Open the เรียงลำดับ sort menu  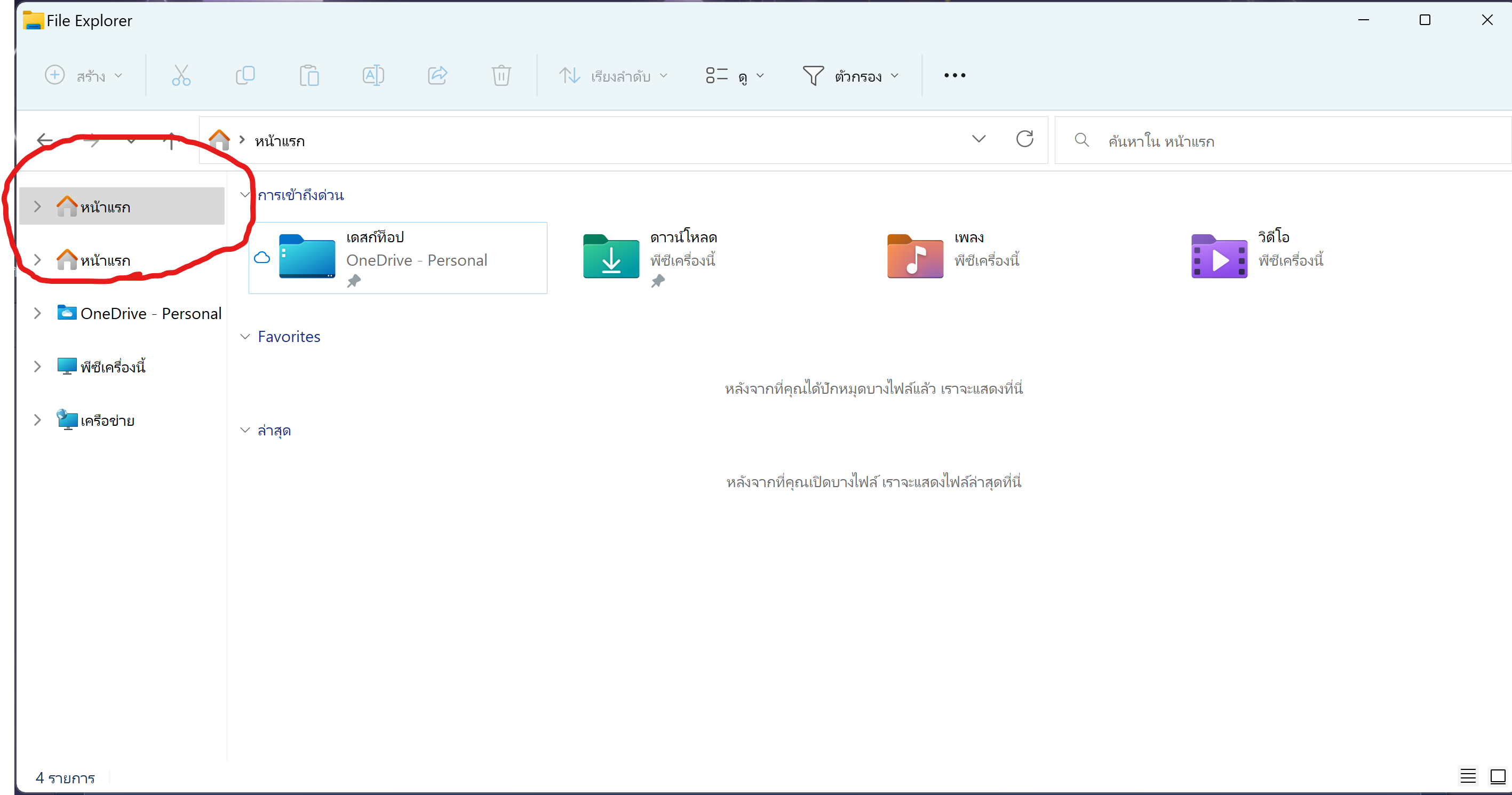614,76
